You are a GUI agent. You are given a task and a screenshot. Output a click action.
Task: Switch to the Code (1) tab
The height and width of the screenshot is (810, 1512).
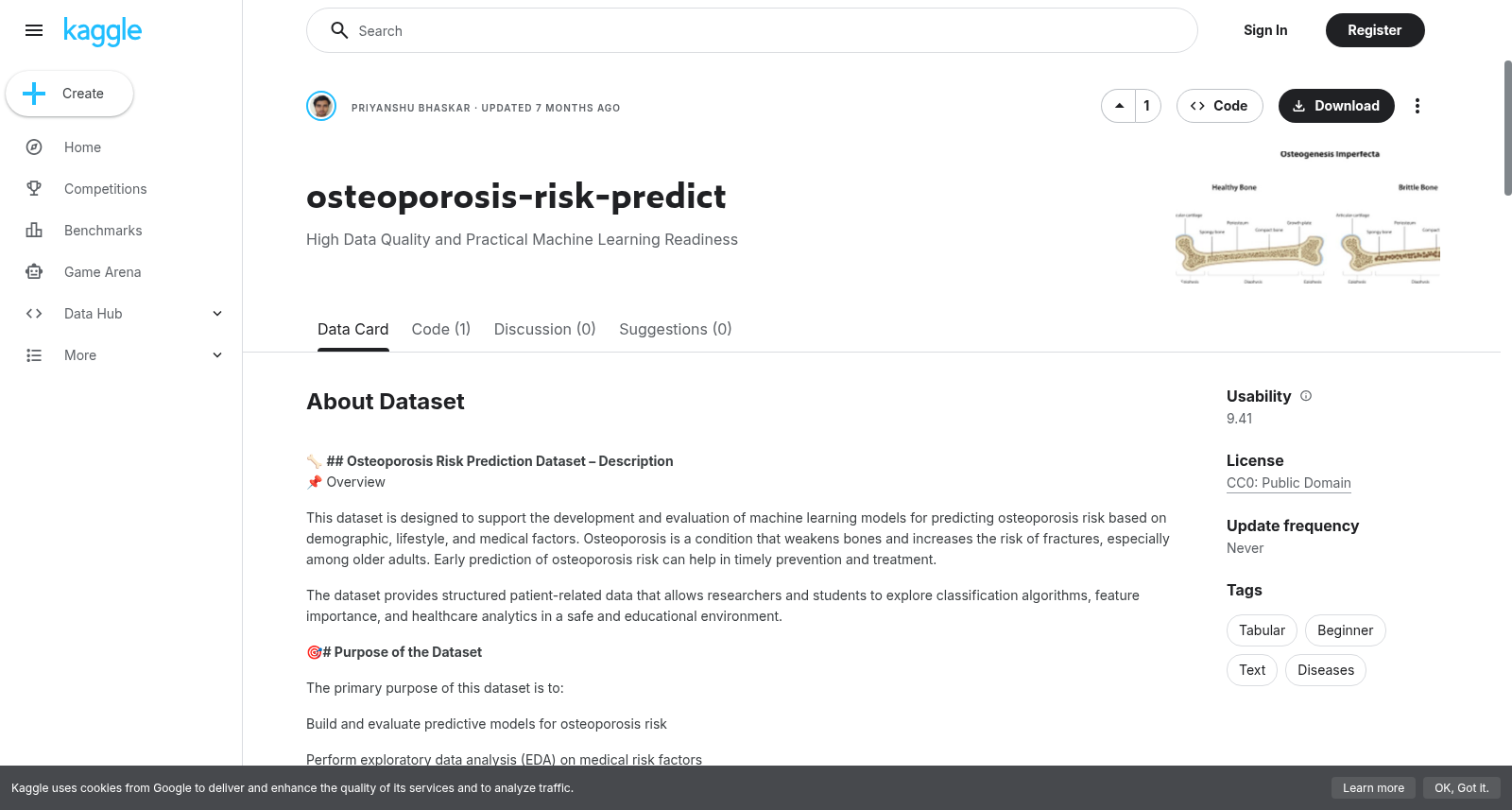click(441, 329)
